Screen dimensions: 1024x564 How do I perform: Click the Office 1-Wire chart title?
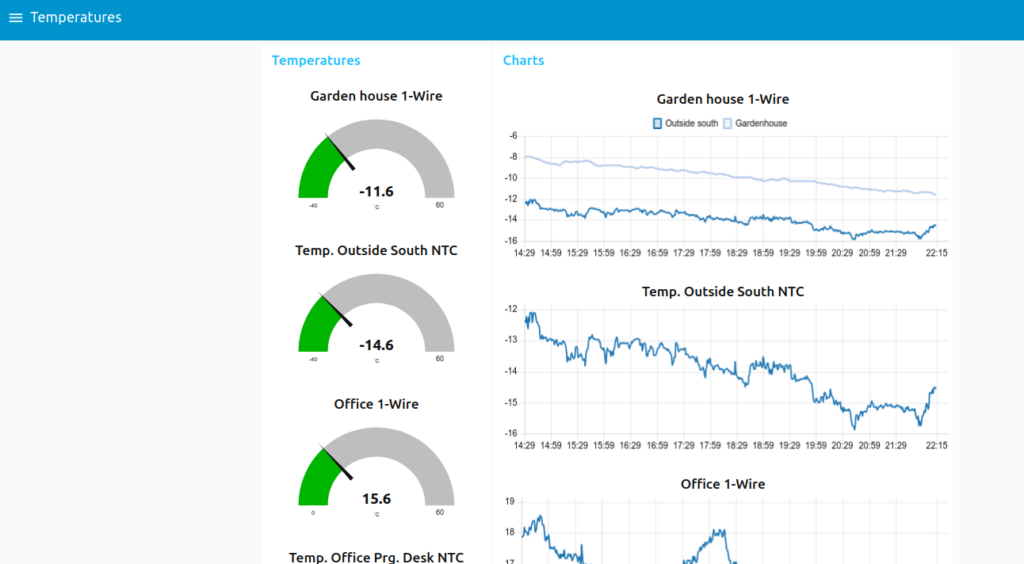click(x=722, y=484)
